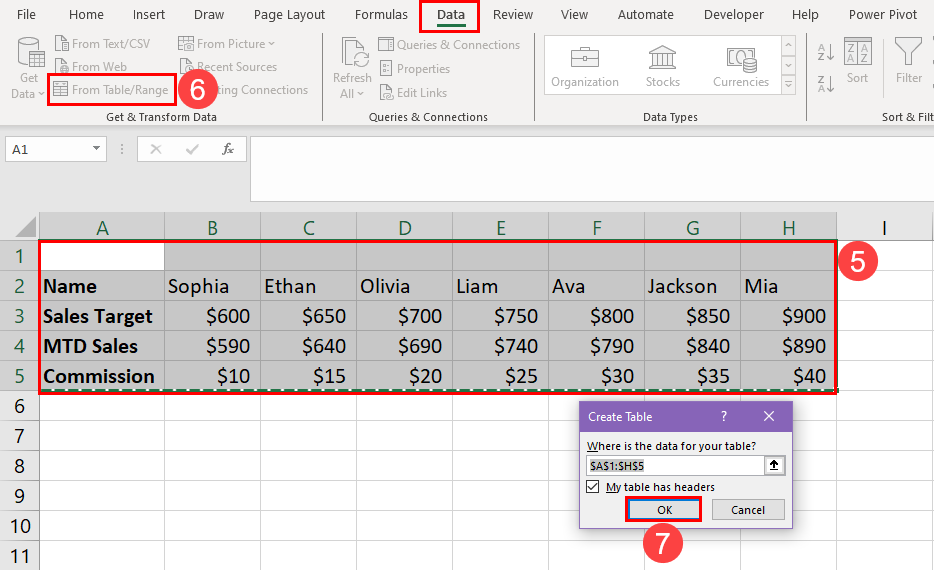Toggle the Filter button

pos(908,60)
